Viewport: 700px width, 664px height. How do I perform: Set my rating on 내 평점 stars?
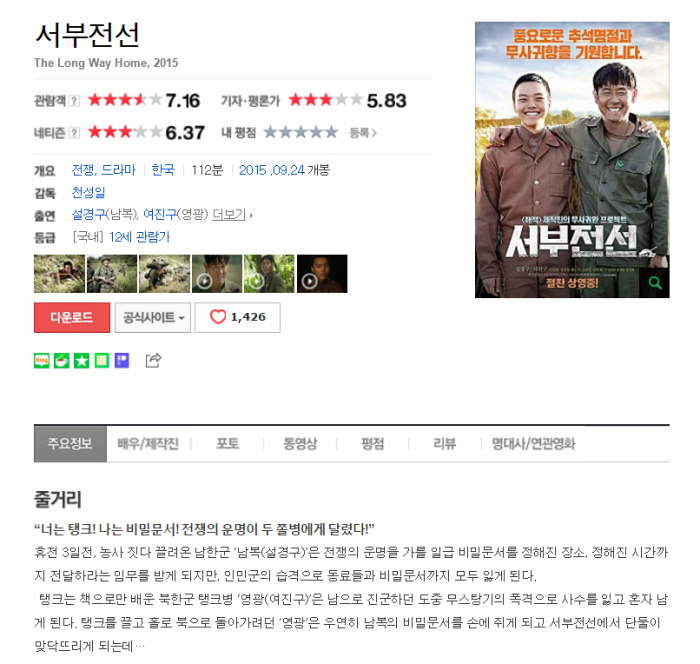click(300, 133)
